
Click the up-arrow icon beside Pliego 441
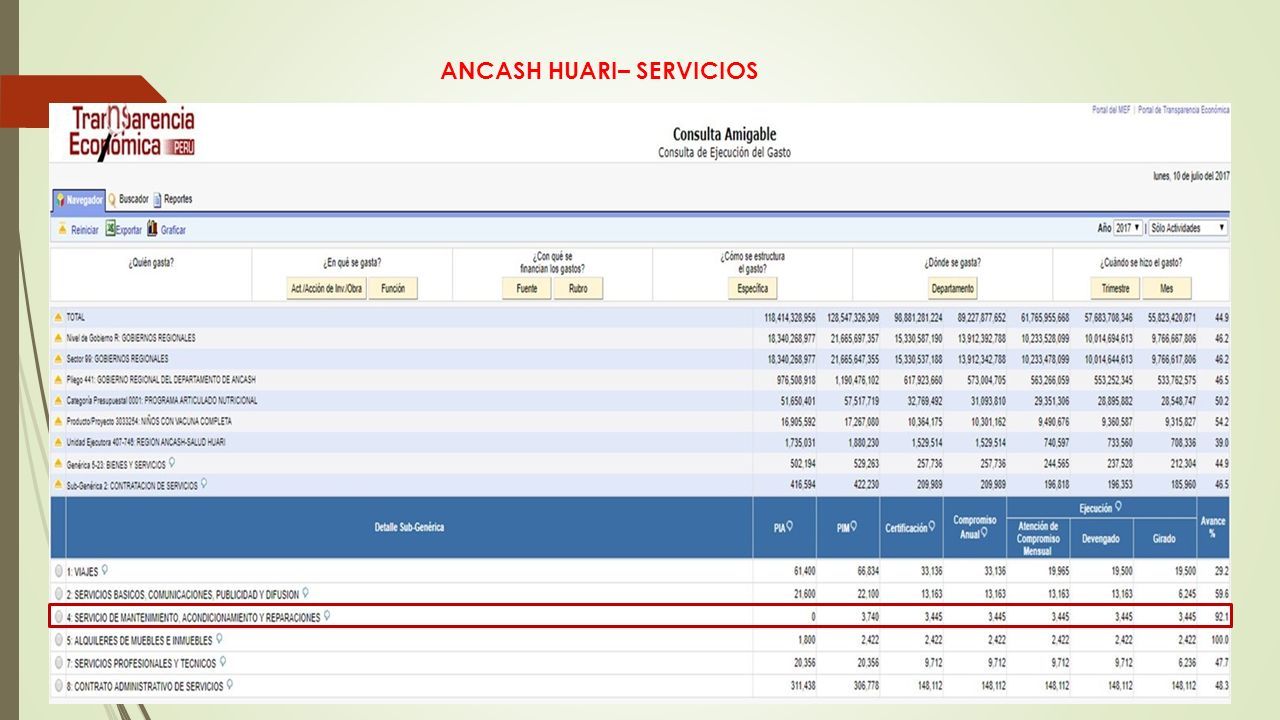point(58,380)
